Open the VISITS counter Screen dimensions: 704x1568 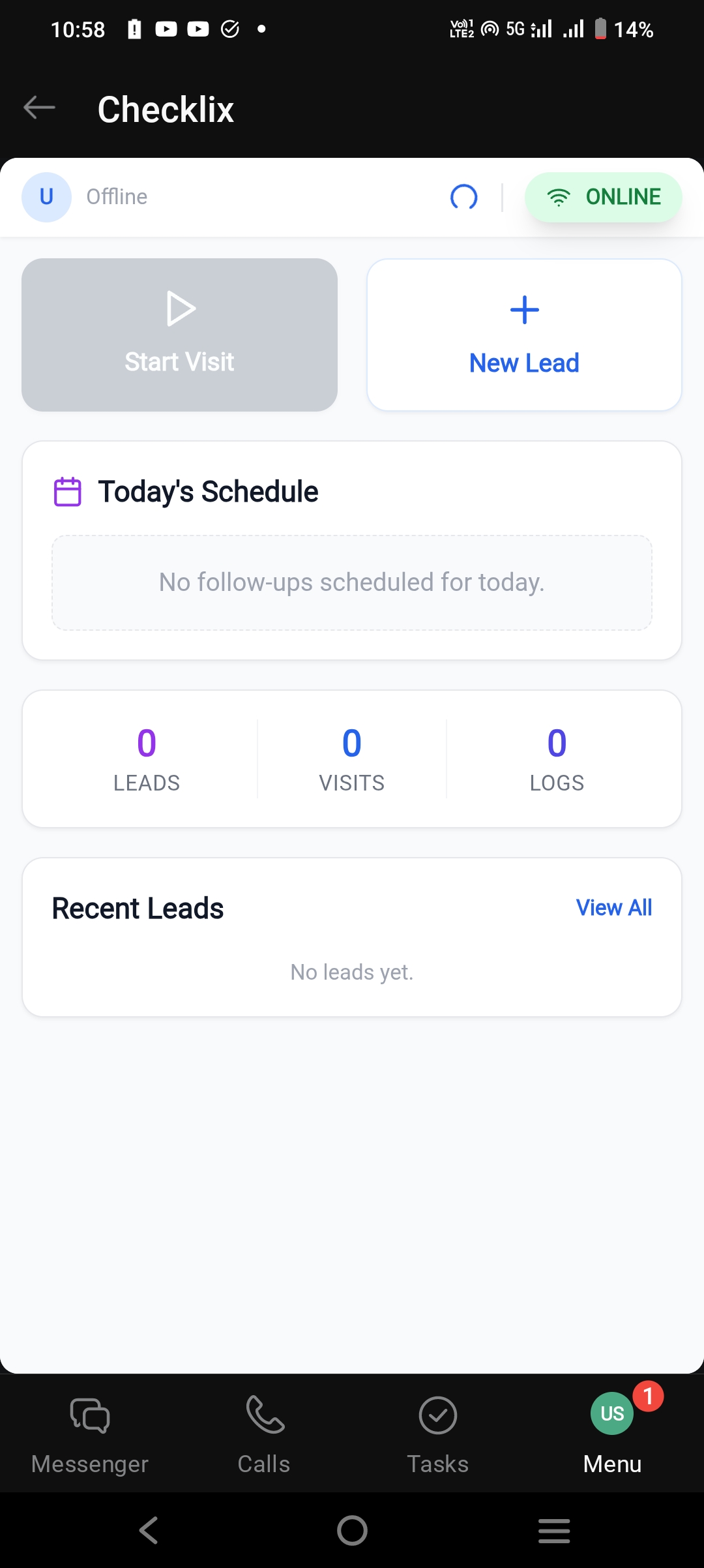[x=352, y=759]
